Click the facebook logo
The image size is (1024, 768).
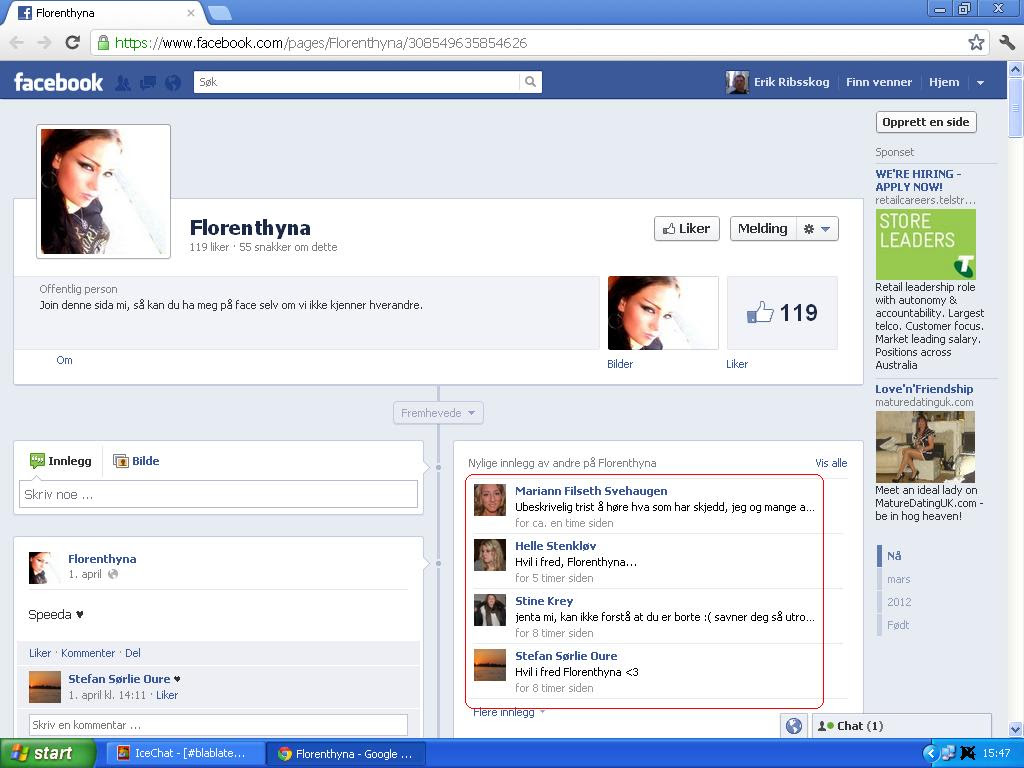click(x=58, y=82)
